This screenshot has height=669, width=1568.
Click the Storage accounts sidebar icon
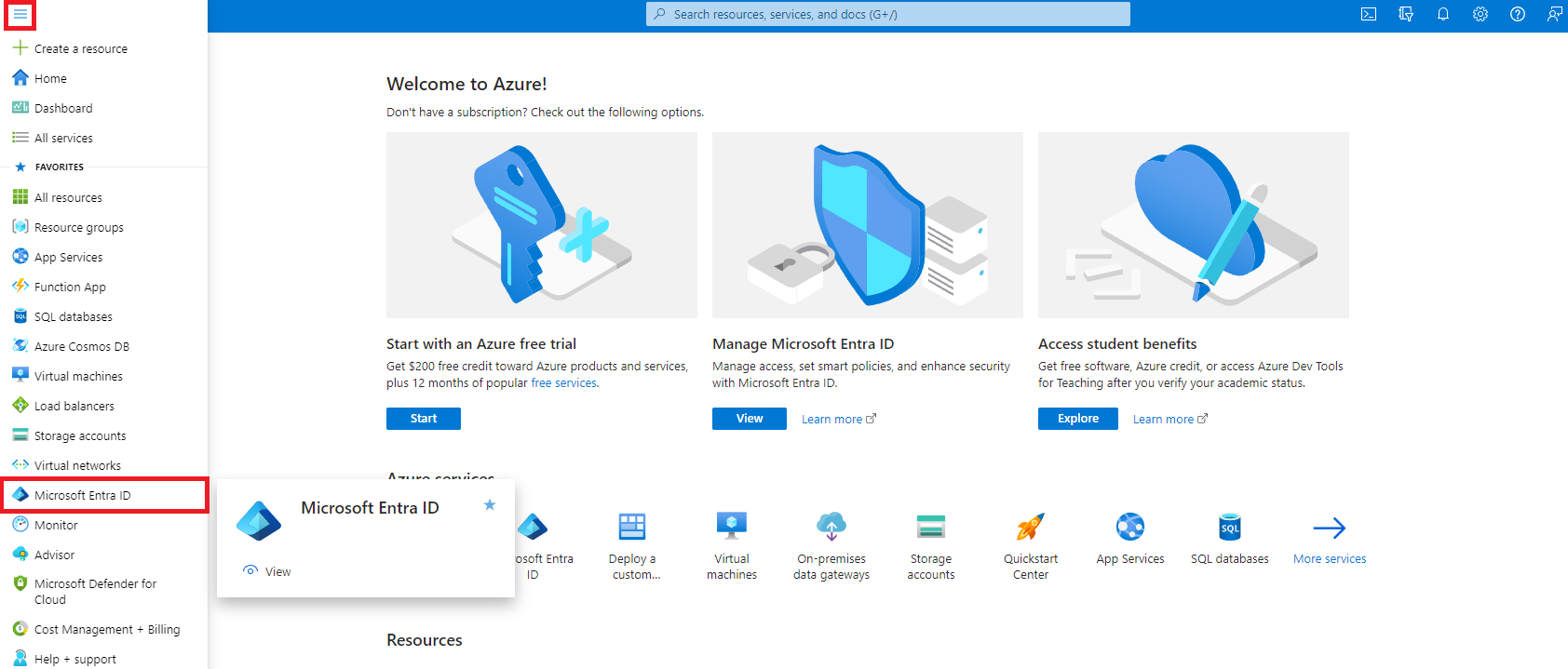click(20, 435)
